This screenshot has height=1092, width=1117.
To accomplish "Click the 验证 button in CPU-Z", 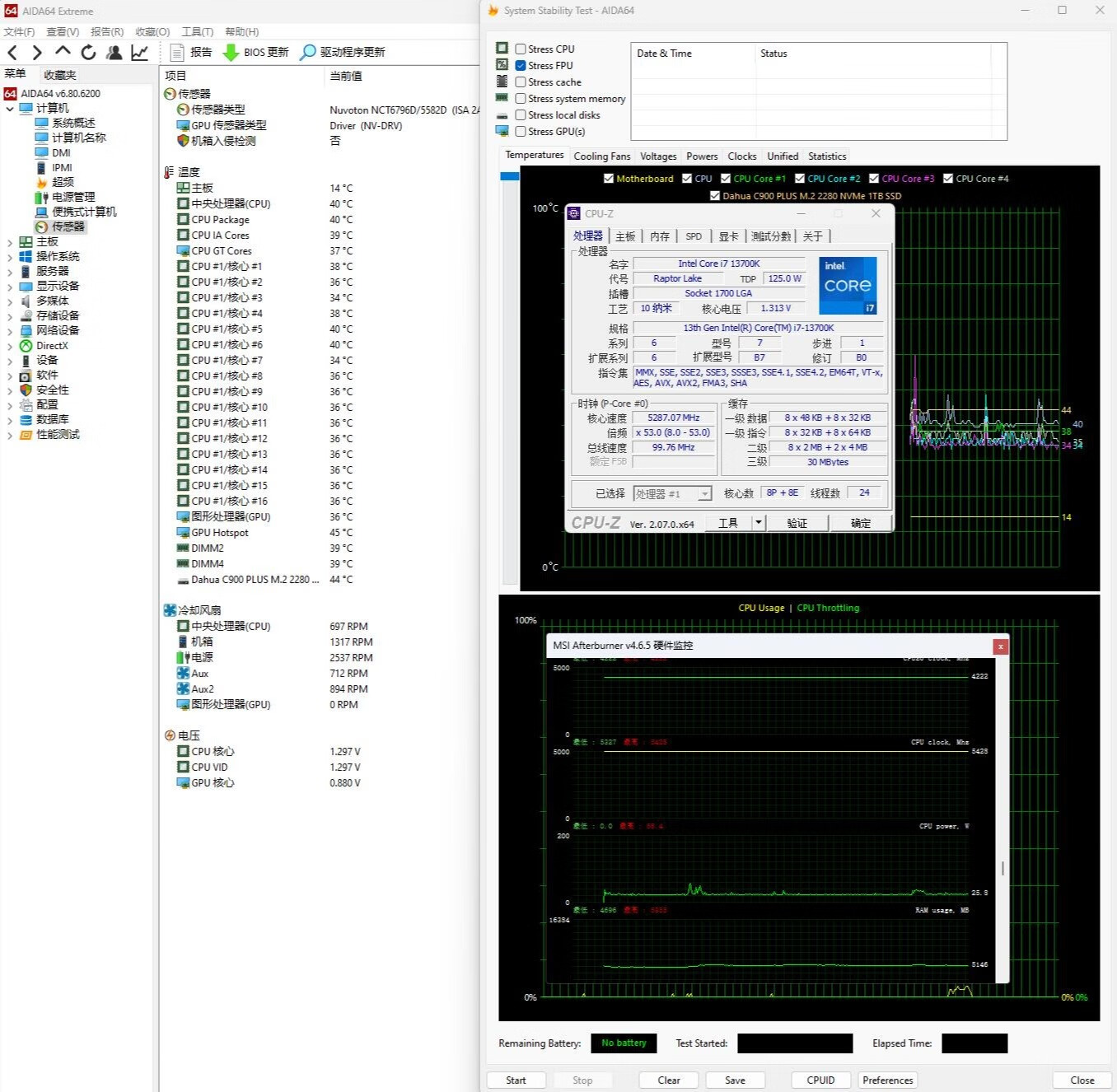I will click(x=797, y=523).
